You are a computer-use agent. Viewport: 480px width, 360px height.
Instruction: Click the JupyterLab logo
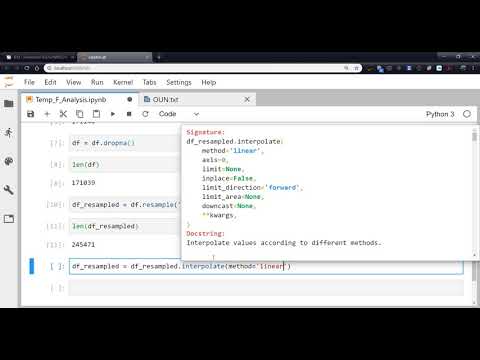pos(9,82)
